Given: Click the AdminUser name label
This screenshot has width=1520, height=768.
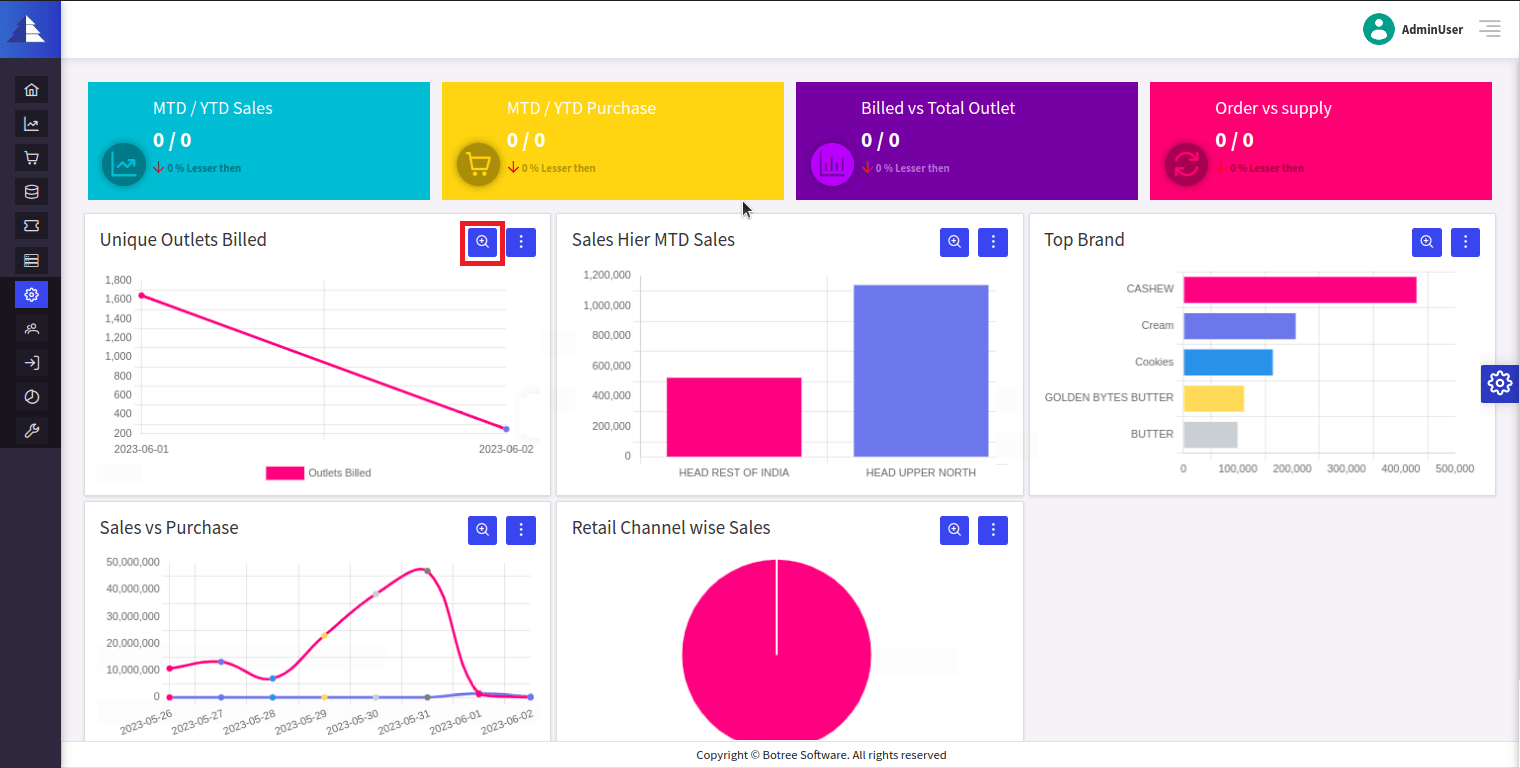Looking at the screenshot, I should point(1432,30).
